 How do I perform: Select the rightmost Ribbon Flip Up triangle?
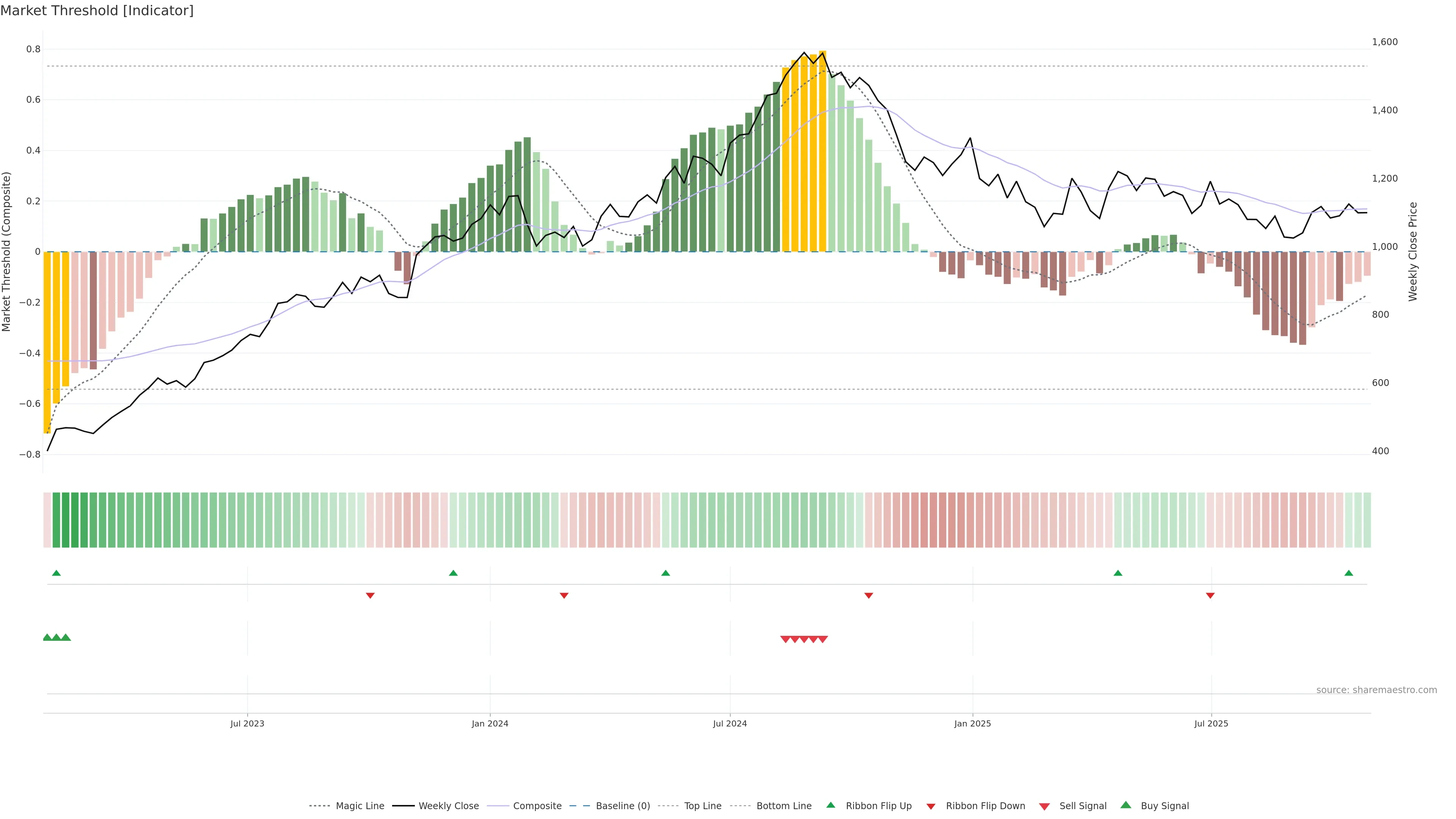(x=1349, y=573)
